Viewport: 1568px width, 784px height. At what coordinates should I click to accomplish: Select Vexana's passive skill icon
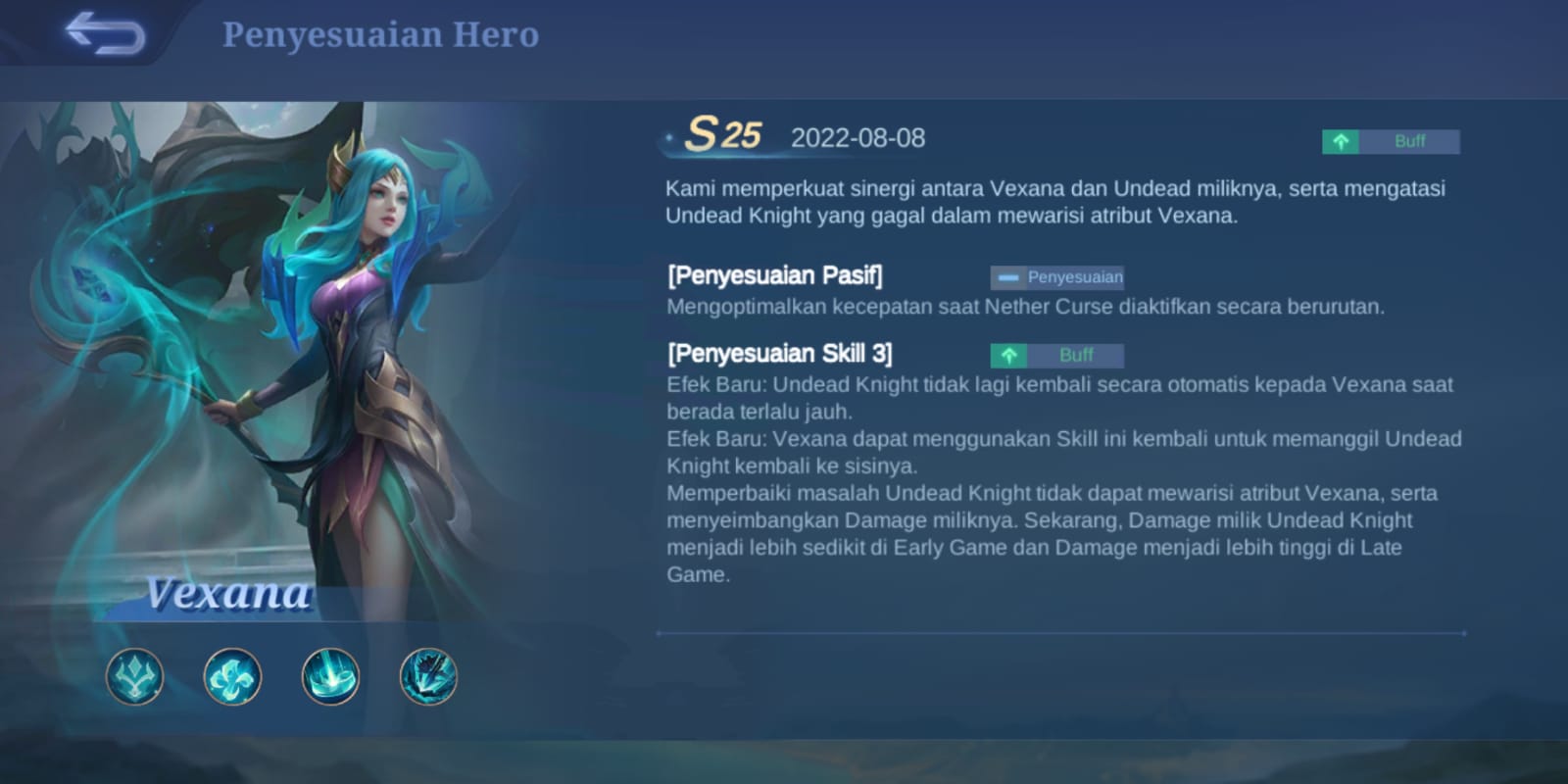pyautogui.click(x=135, y=676)
